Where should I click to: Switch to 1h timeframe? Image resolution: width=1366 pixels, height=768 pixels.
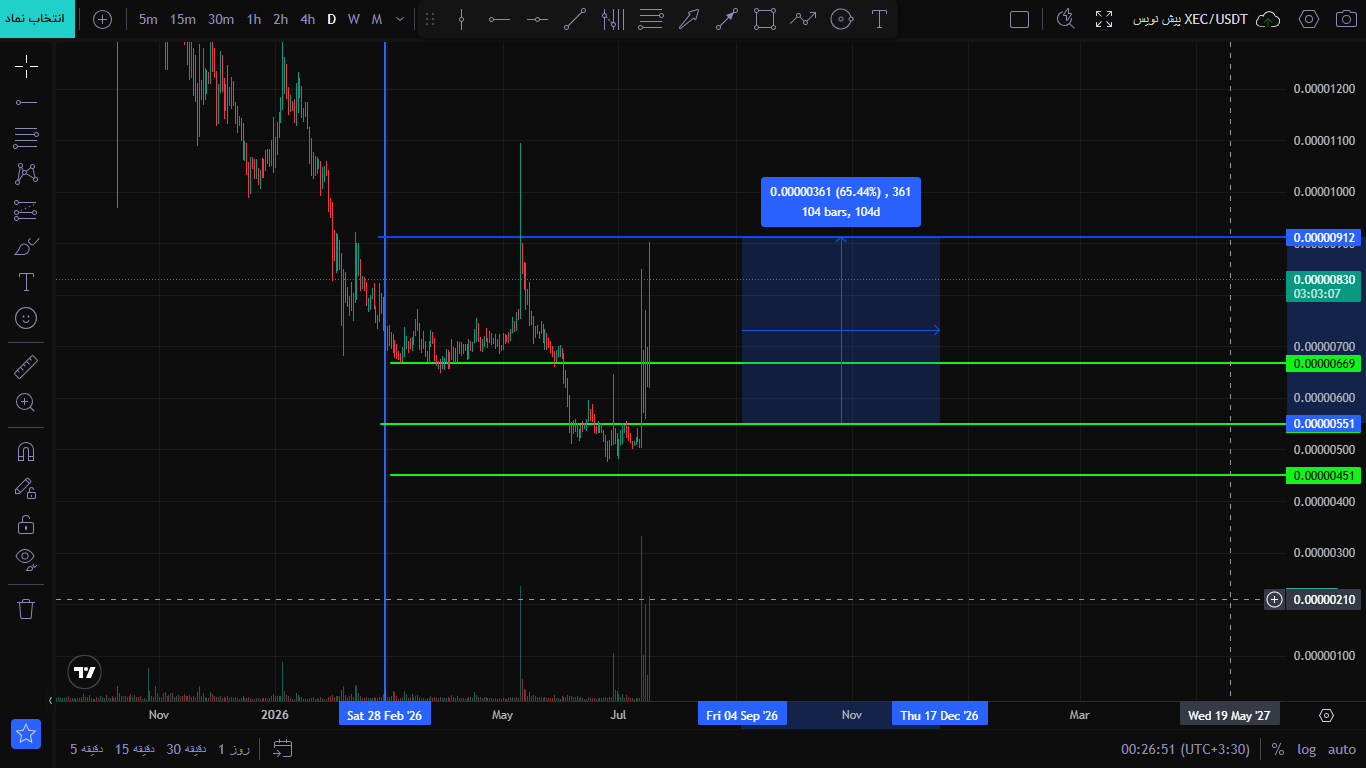click(x=254, y=19)
